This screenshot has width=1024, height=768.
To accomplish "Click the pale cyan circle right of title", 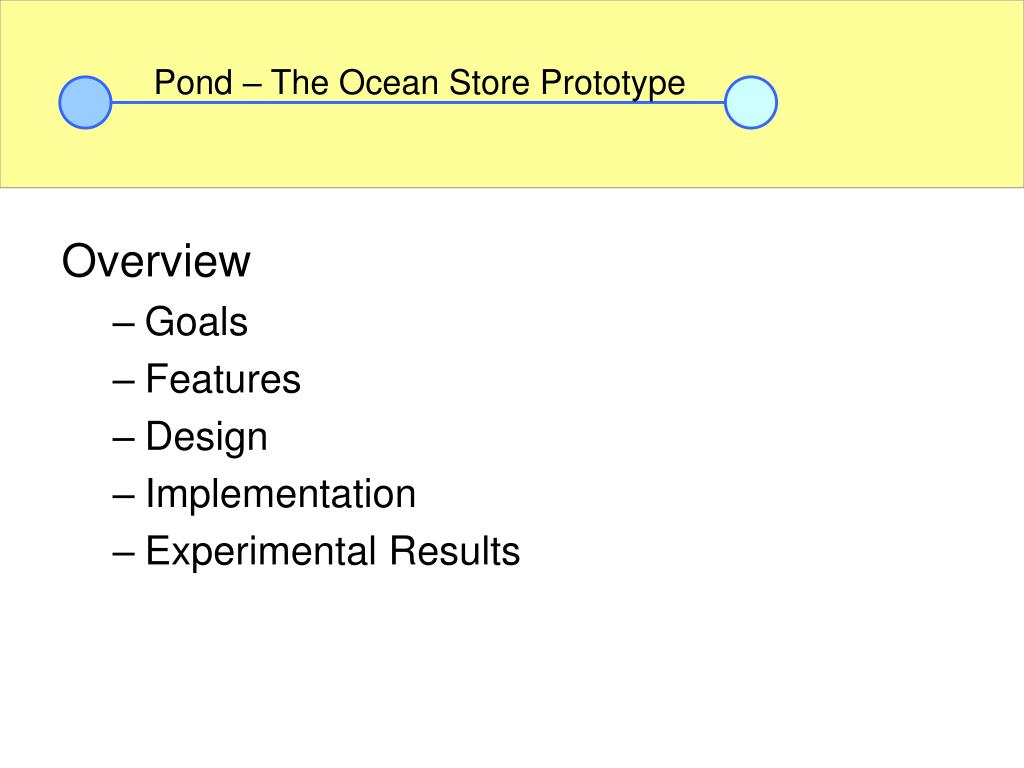I will (x=751, y=103).
